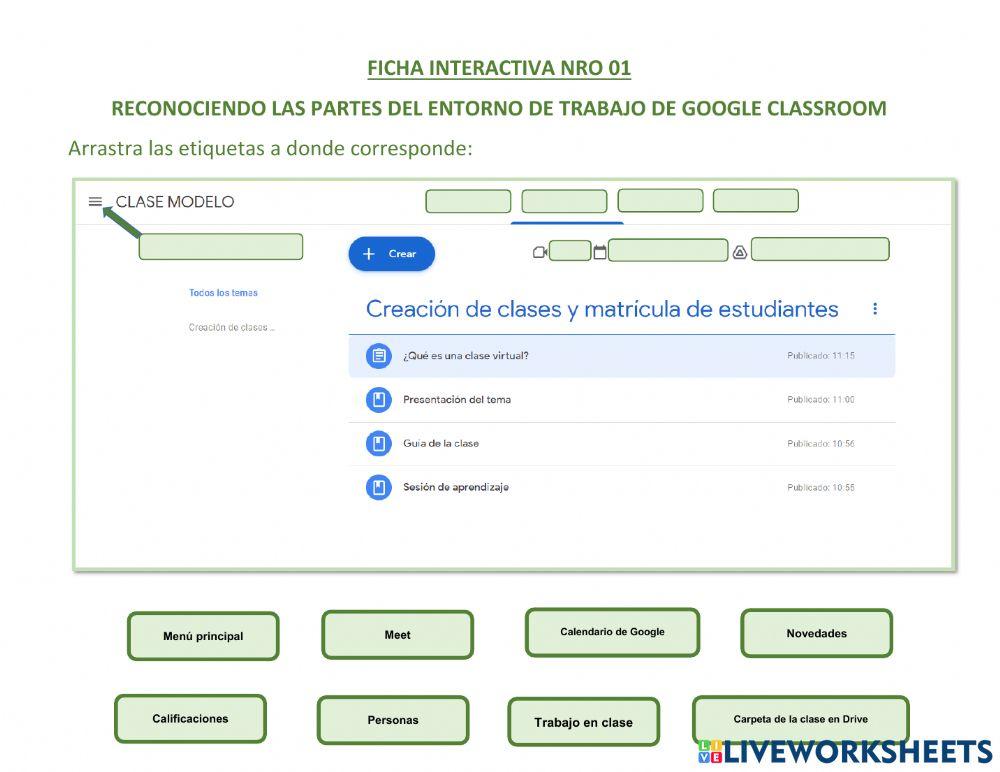Click the icon beside Presentación del tema

pos(378,400)
